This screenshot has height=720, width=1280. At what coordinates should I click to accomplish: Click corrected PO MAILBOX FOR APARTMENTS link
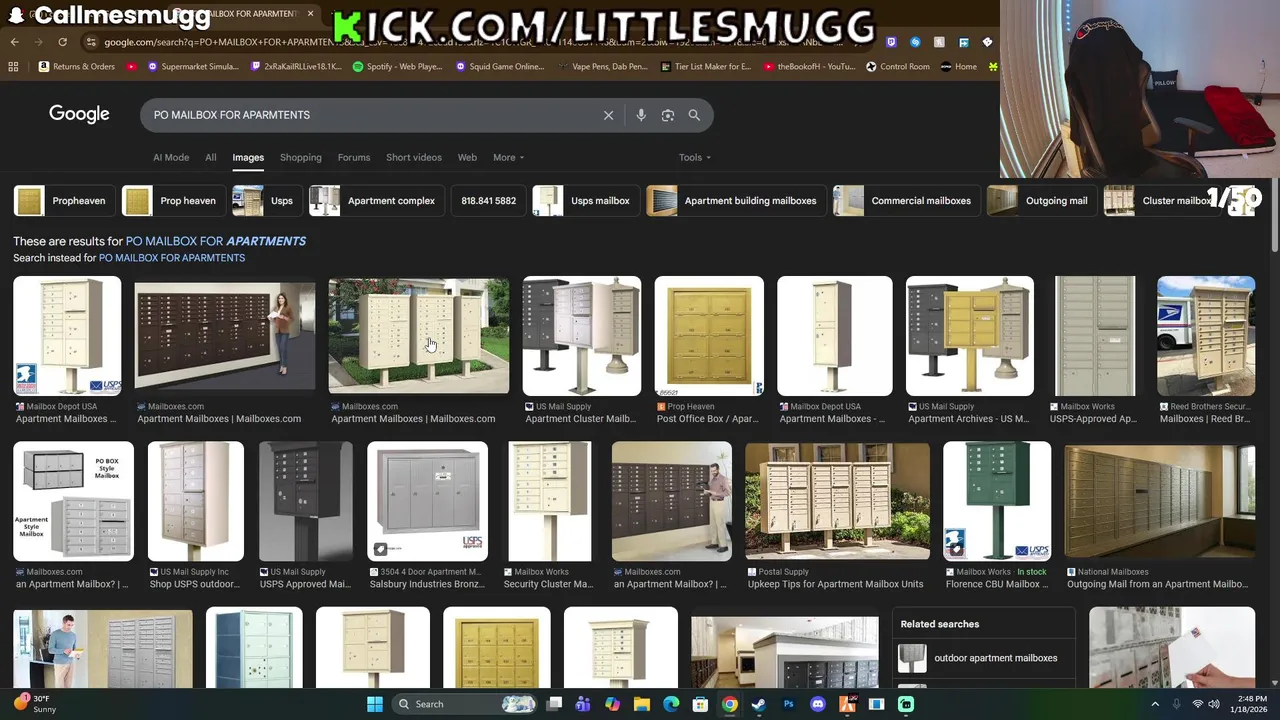coord(216,241)
